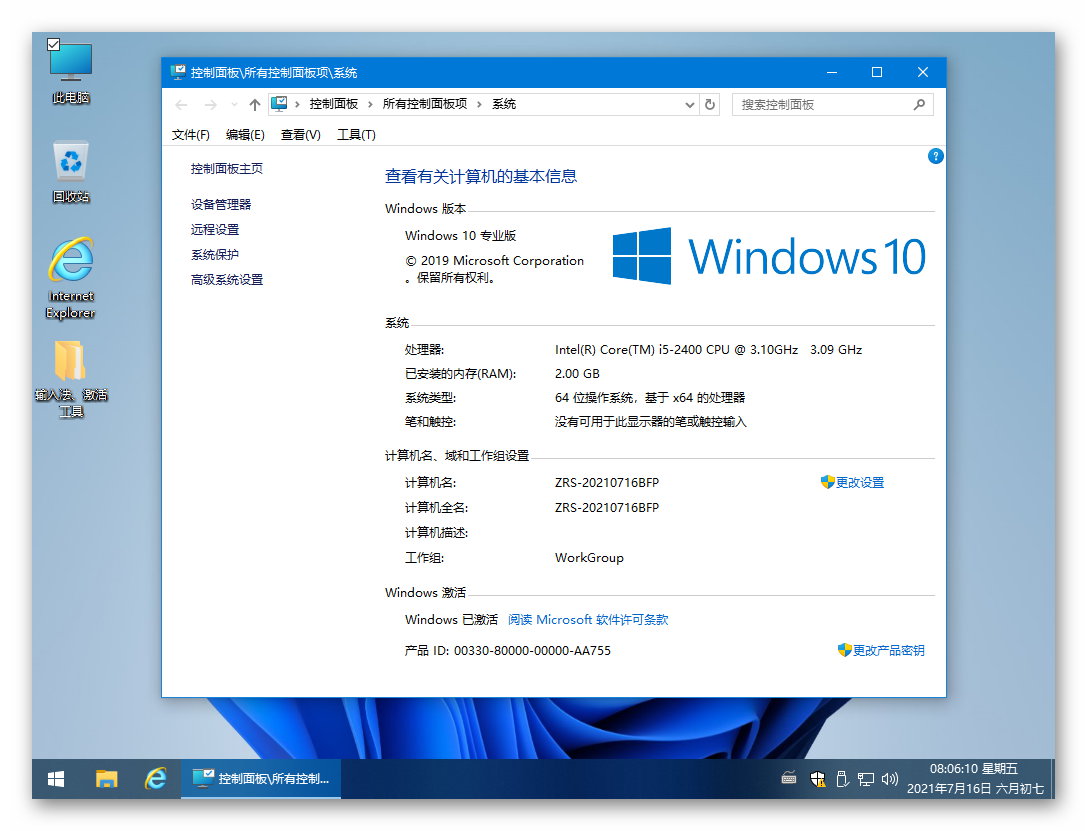Select the 系统类型 value 64 位操作系统
Viewport: 1087px width, 831px height.
click(x=650, y=398)
